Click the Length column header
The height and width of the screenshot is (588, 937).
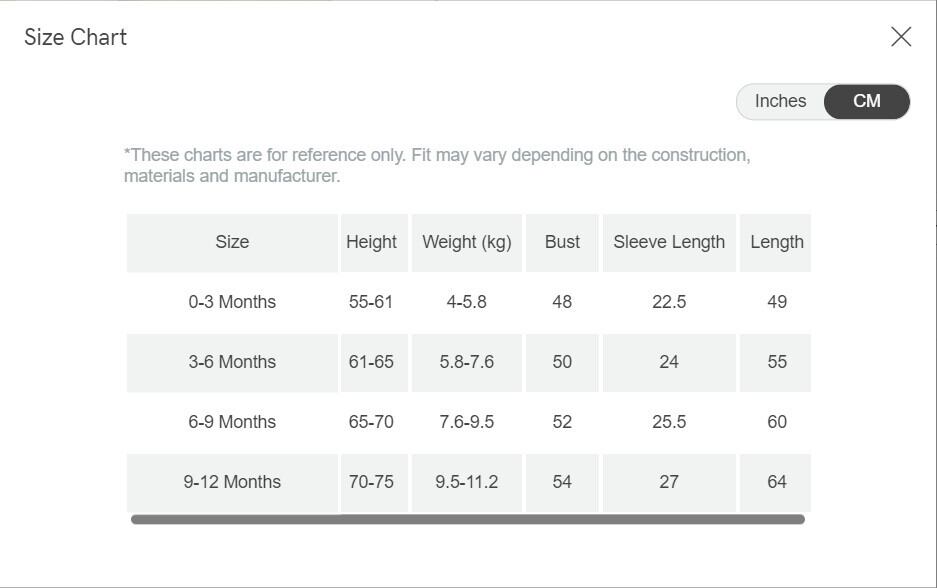click(777, 242)
